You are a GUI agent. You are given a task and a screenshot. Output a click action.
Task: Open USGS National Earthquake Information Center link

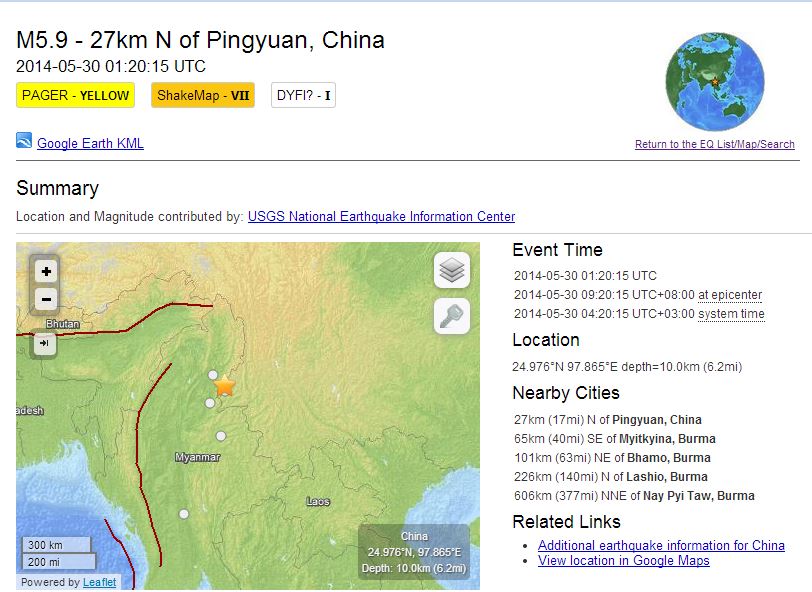(381, 216)
